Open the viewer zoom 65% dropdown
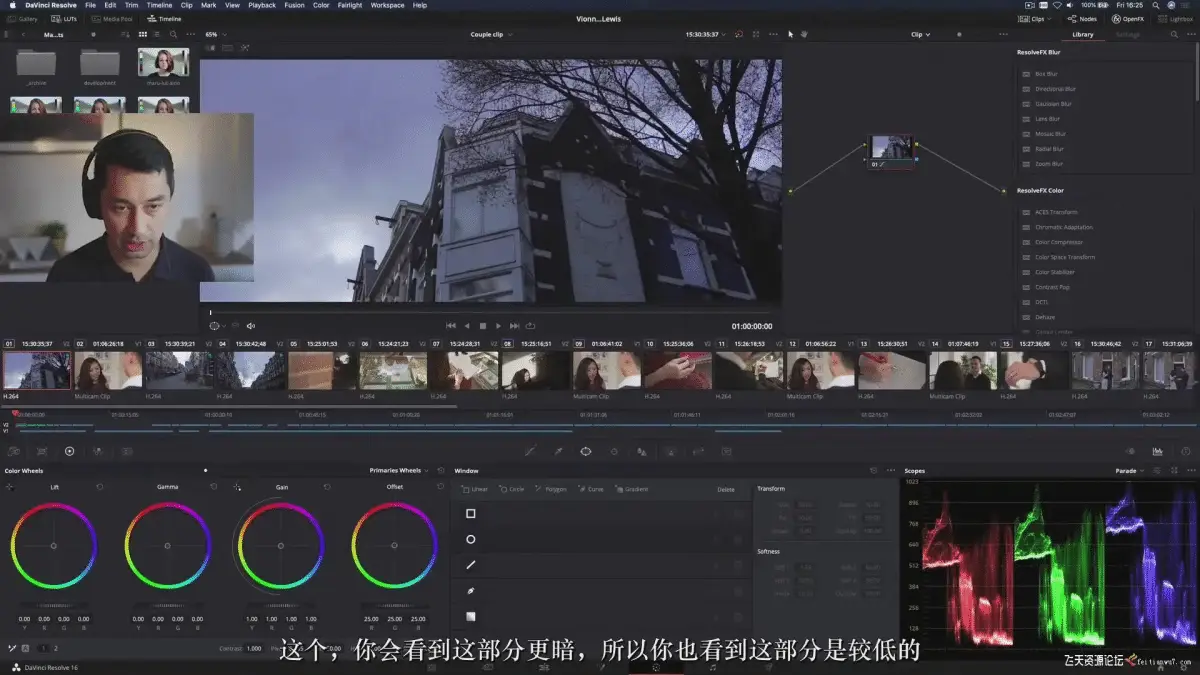 [215, 34]
